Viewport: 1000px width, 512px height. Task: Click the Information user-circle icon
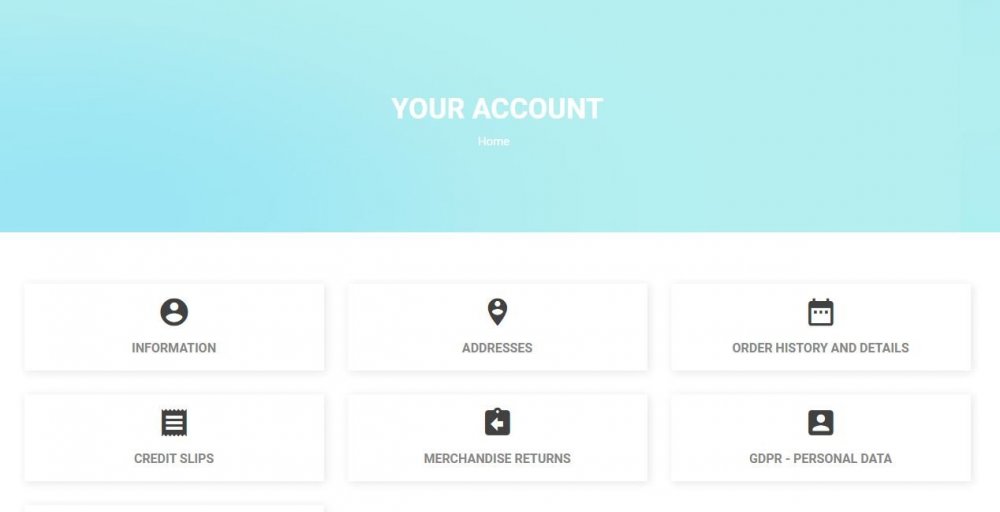[173, 312]
